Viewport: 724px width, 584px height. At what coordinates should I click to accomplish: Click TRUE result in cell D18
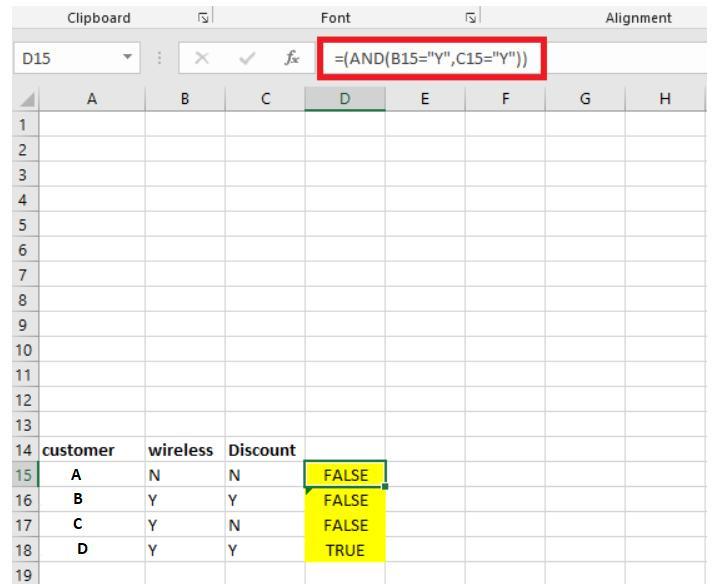[345, 549]
